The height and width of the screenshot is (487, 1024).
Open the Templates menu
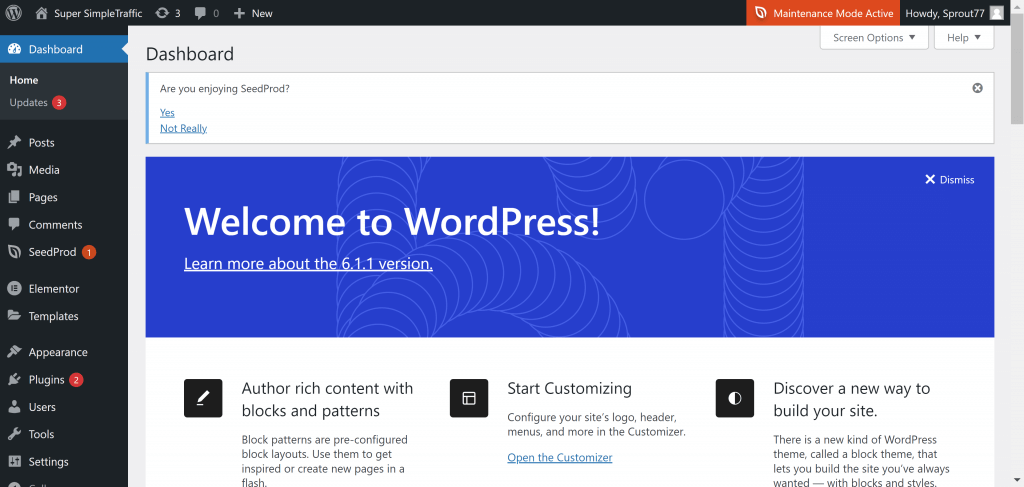(64, 316)
